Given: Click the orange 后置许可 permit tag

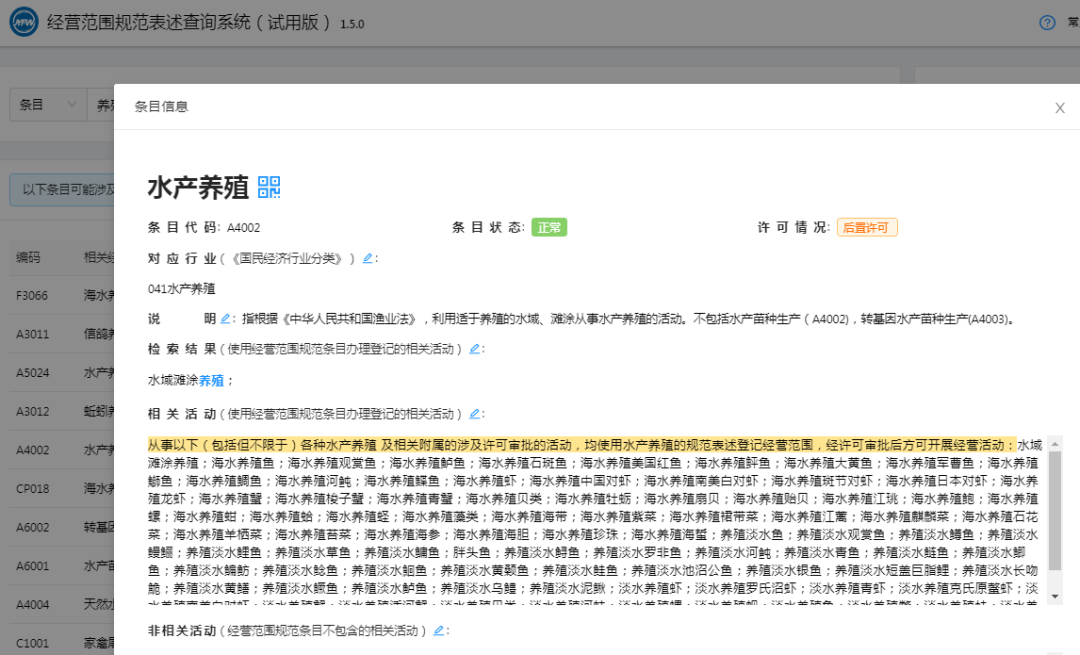Looking at the screenshot, I should tap(867, 227).
